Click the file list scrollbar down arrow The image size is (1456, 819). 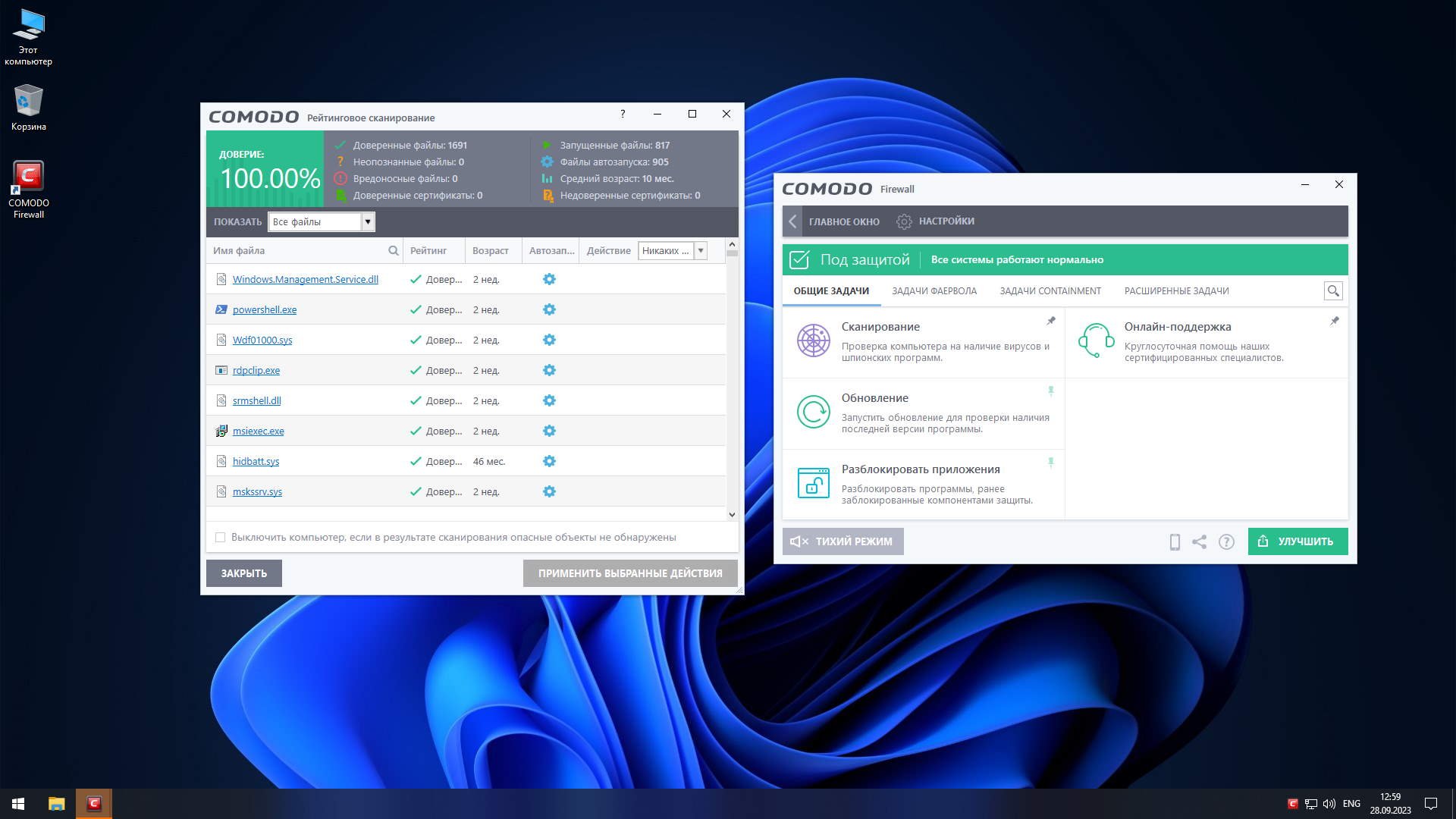point(732,514)
